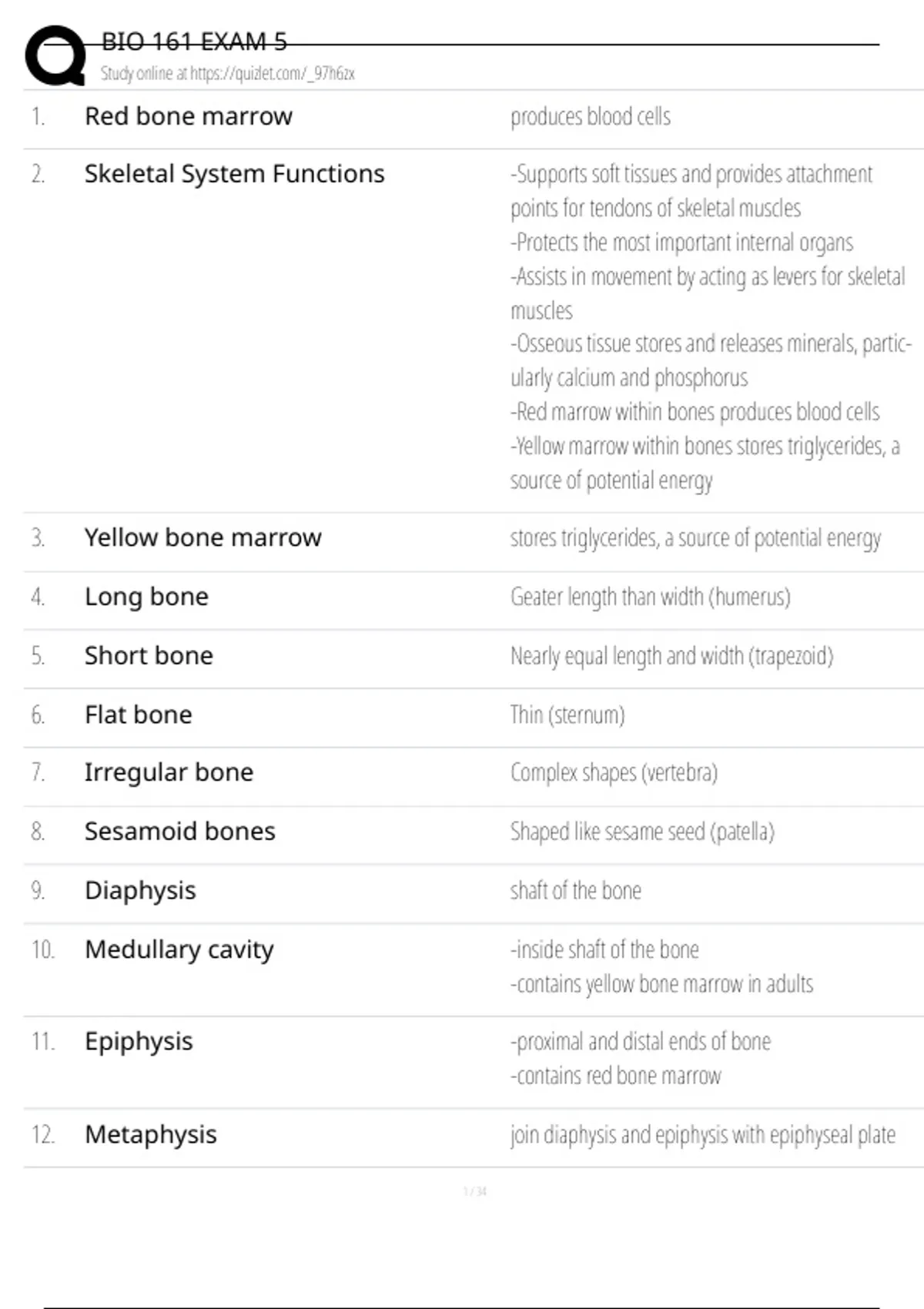Select the Short bone term

[149, 655]
